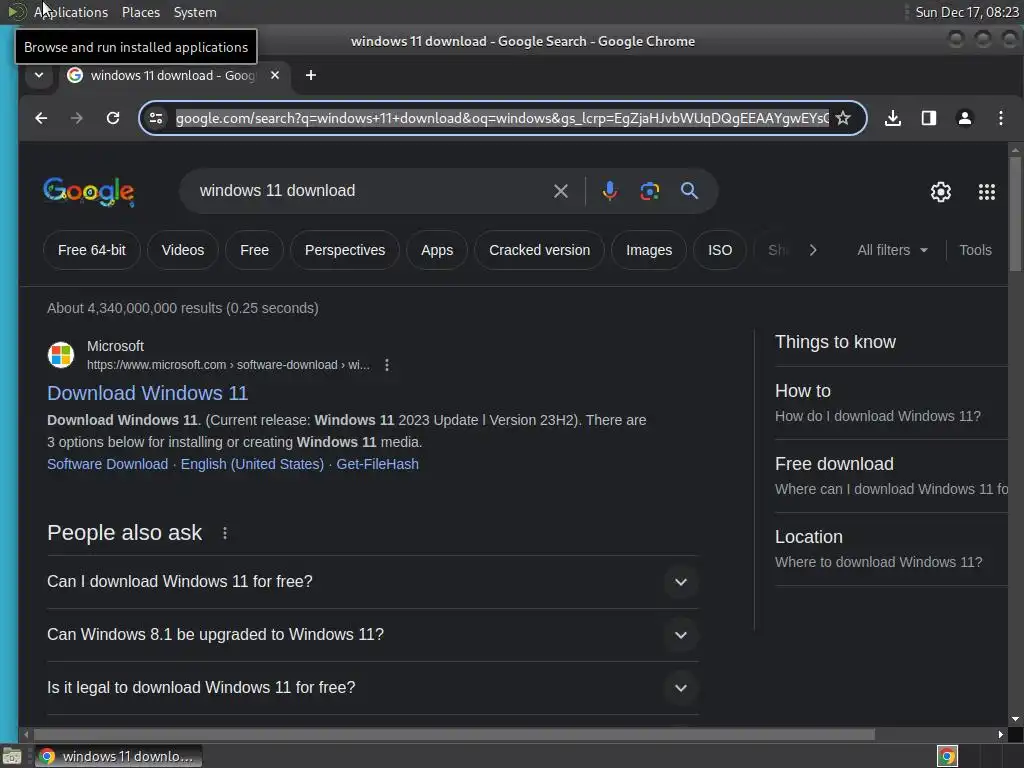Click the forward navigation arrow

[x=76, y=118]
